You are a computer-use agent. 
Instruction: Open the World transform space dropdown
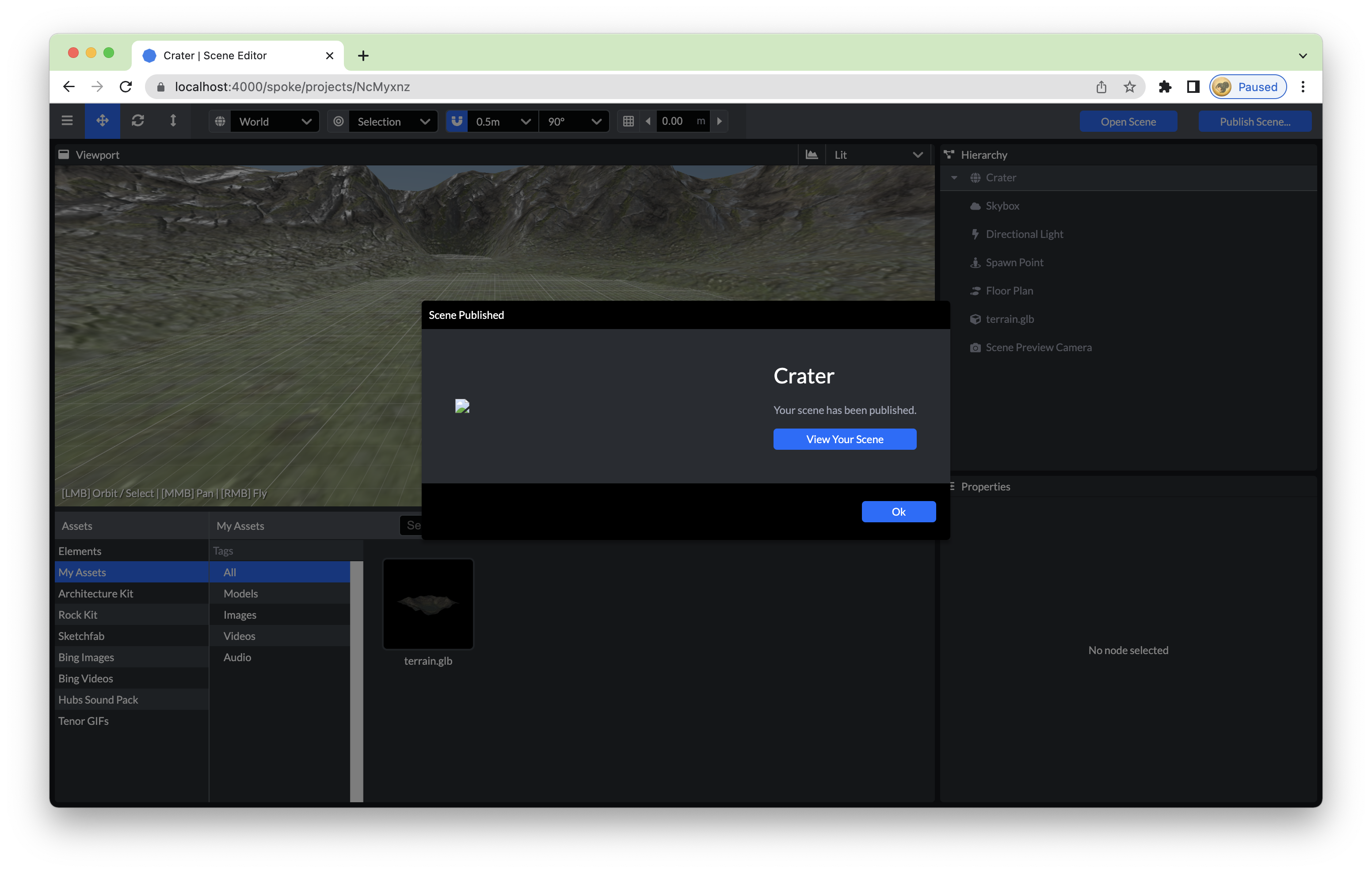click(x=274, y=122)
